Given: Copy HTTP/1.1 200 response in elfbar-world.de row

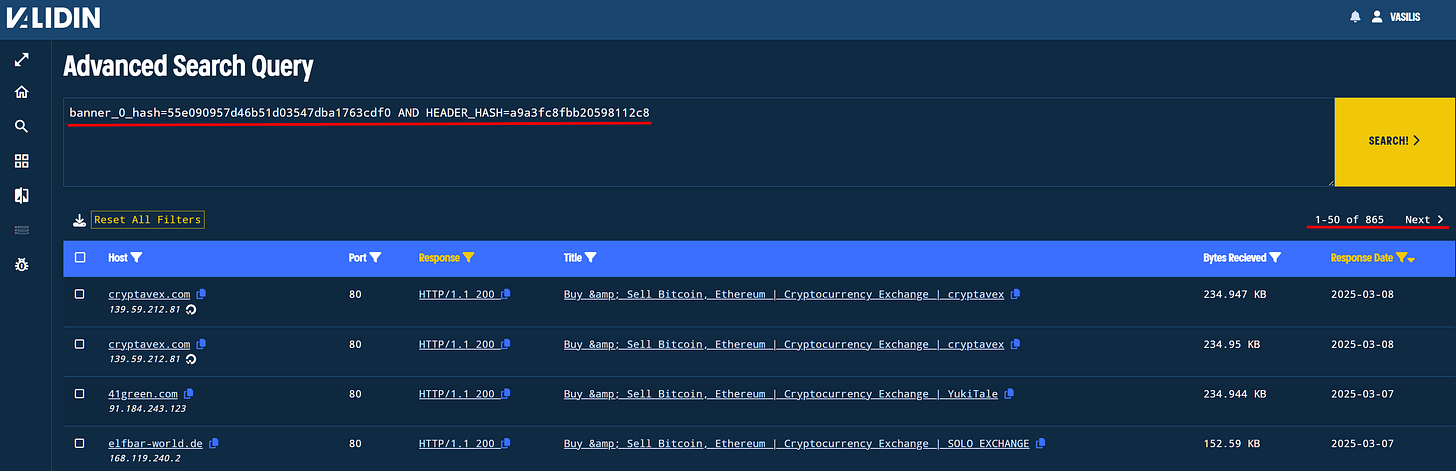Looking at the screenshot, I should click(506, 443).
